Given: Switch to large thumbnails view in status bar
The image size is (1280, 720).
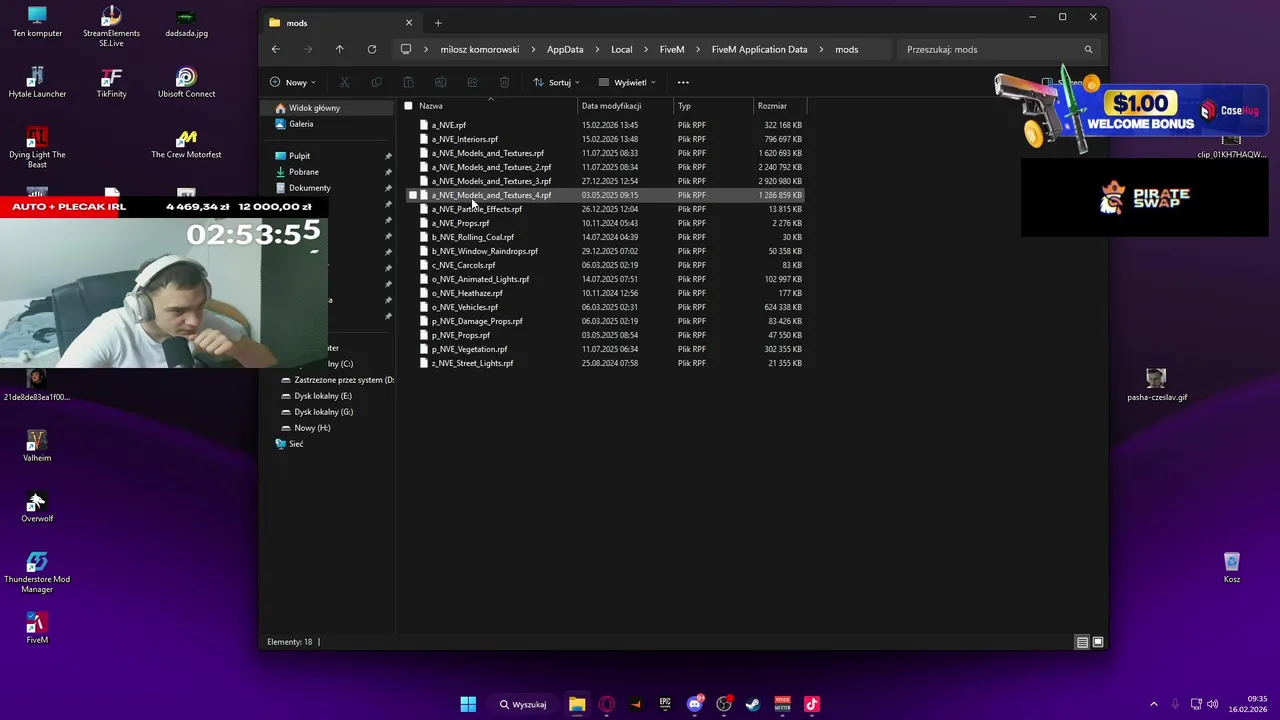Looking at the screenshot, I should pyautogui.click(x=1098, y=642).
